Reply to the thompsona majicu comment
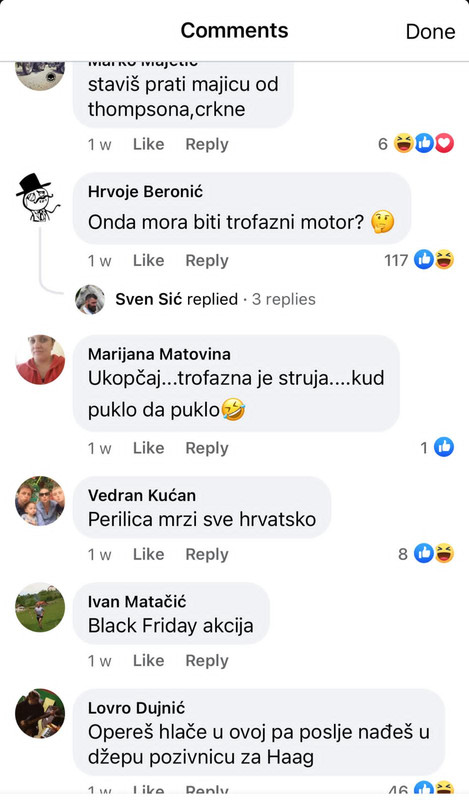Screen dimensions: 469x800 tap(207, 144)
